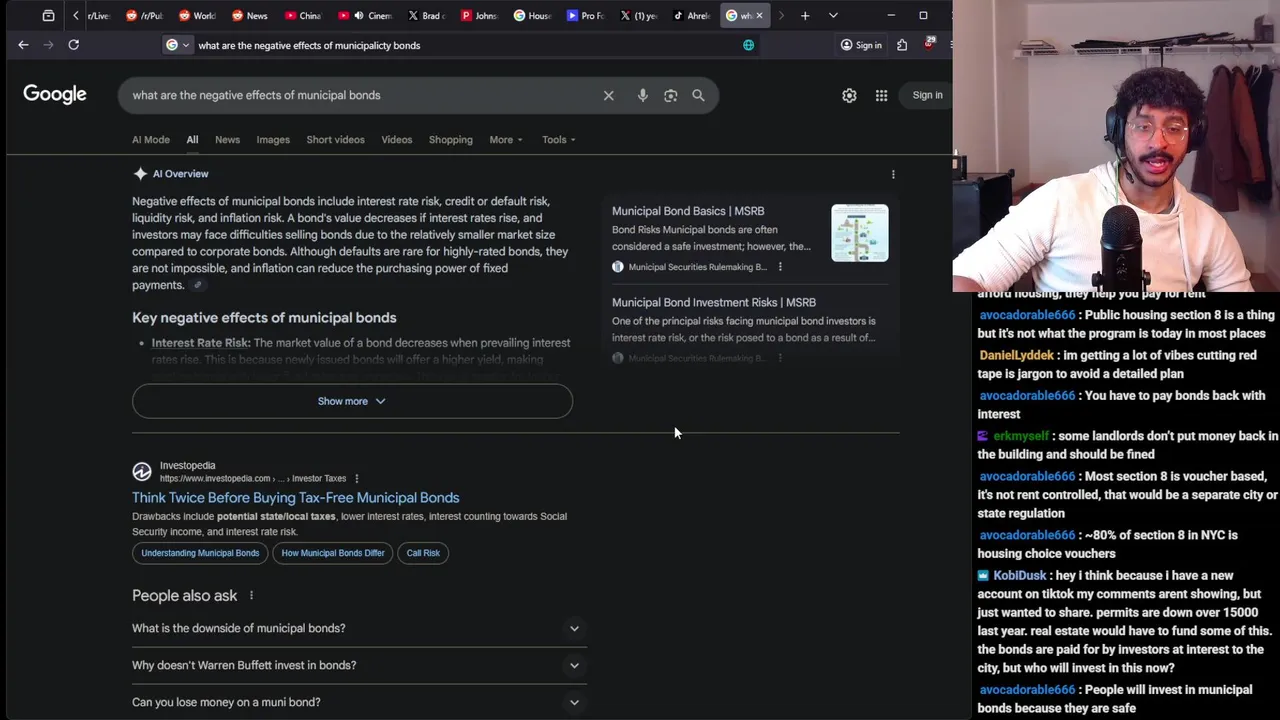Viewport: 1280px width, 720px height.
Task: Open the Tools dropdown
Action: coord(559,140)
